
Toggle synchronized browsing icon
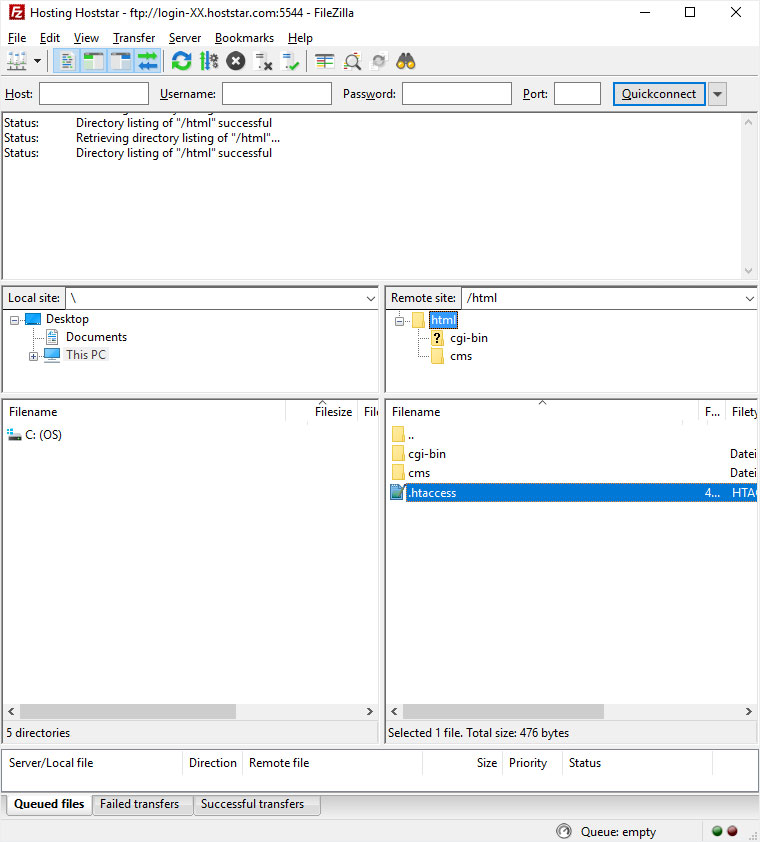click(379, 61)
